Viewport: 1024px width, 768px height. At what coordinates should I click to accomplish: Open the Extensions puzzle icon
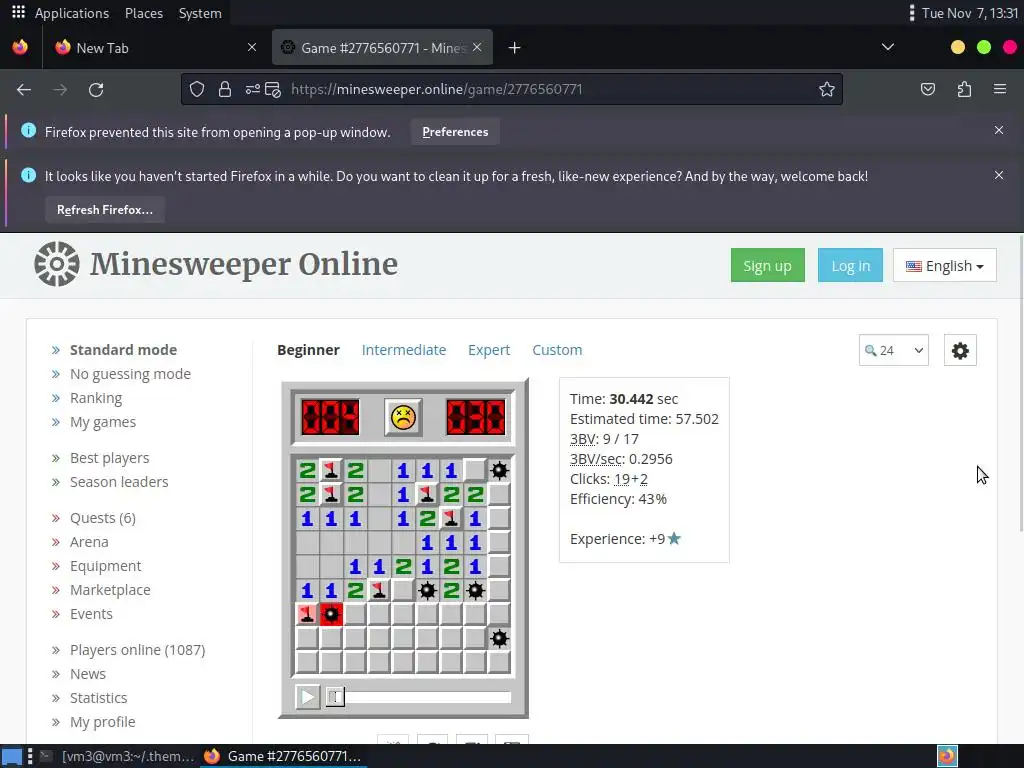[965, 89]
